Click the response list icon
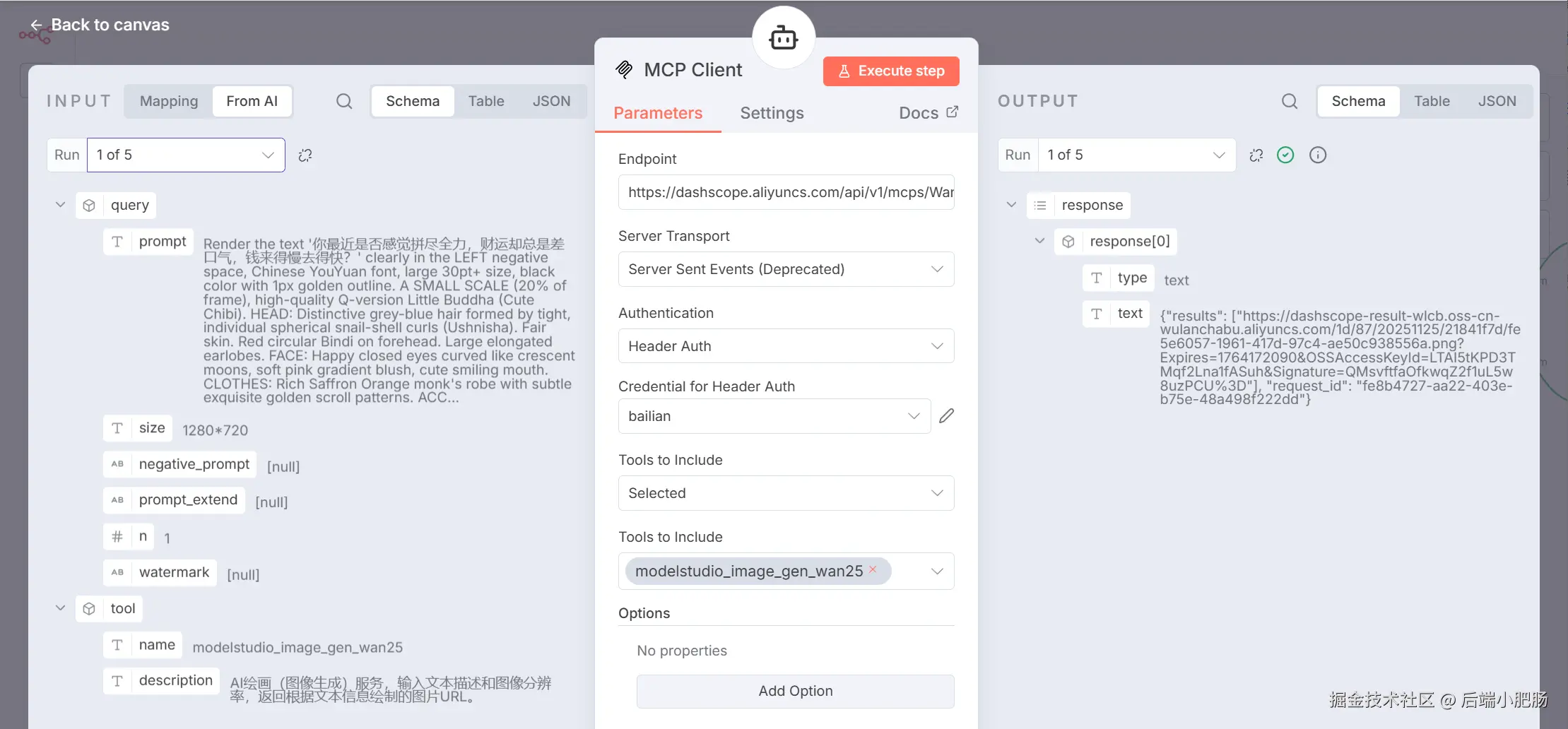 [1040, 206]
